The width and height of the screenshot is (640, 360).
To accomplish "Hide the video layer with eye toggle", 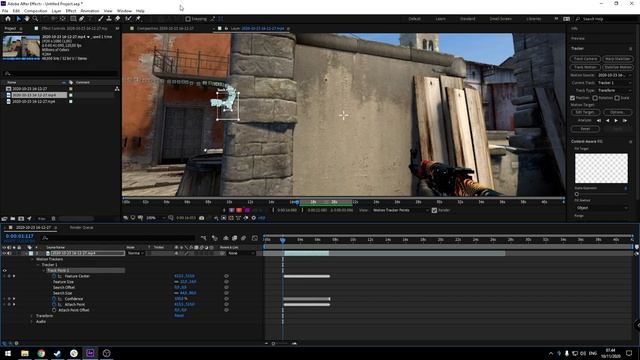I will [4, 253].
